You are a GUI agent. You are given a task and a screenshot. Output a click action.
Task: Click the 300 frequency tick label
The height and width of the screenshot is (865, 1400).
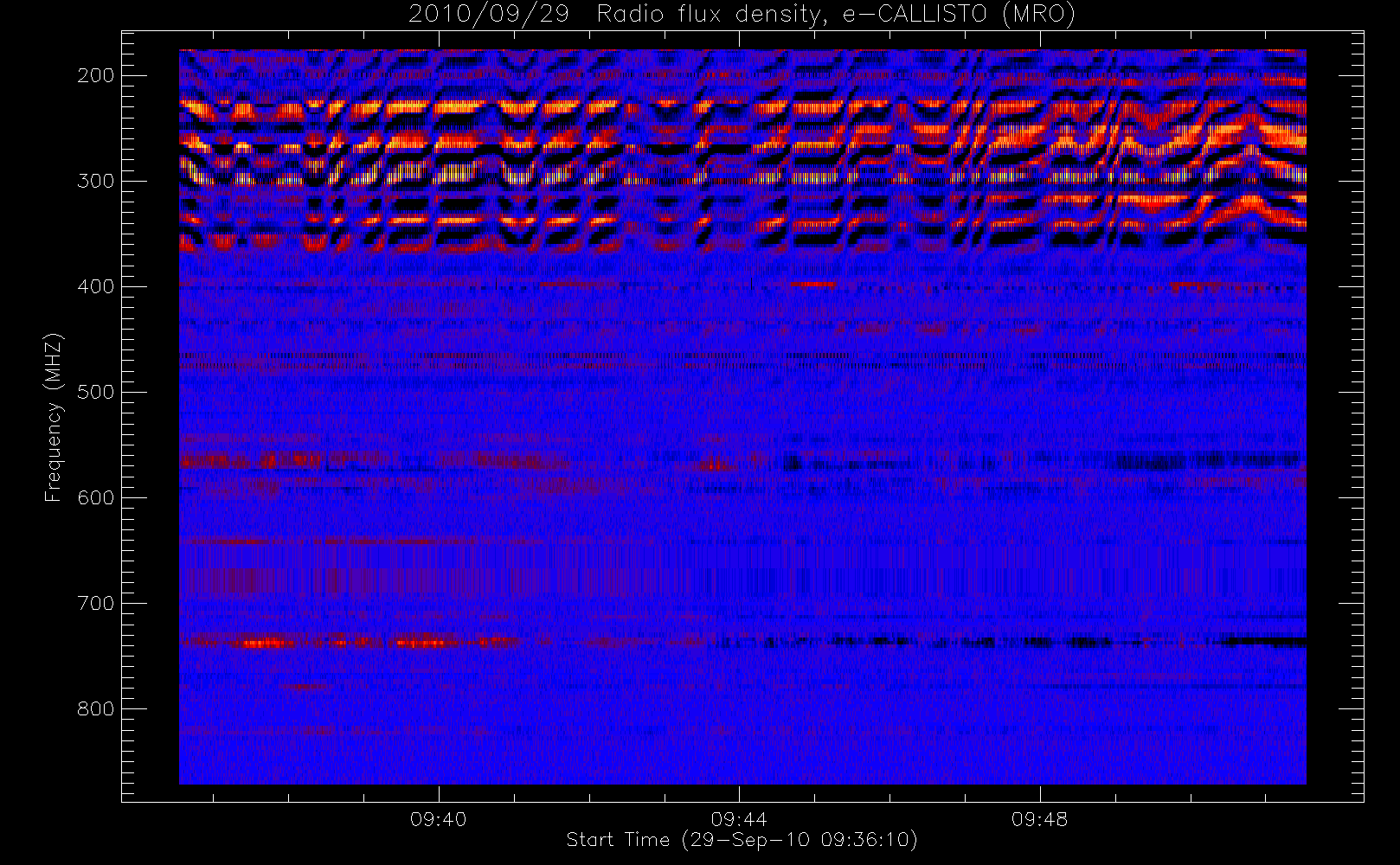95,181
